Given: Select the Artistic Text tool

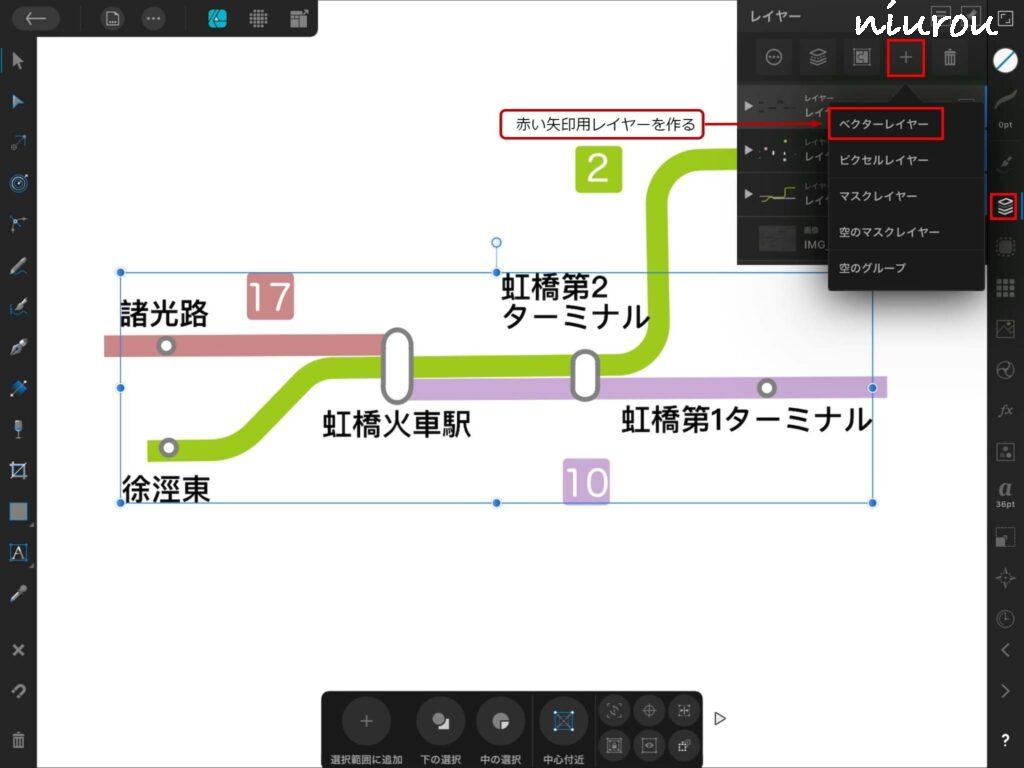Looking at the screenshot, I should tap(18, 552).
